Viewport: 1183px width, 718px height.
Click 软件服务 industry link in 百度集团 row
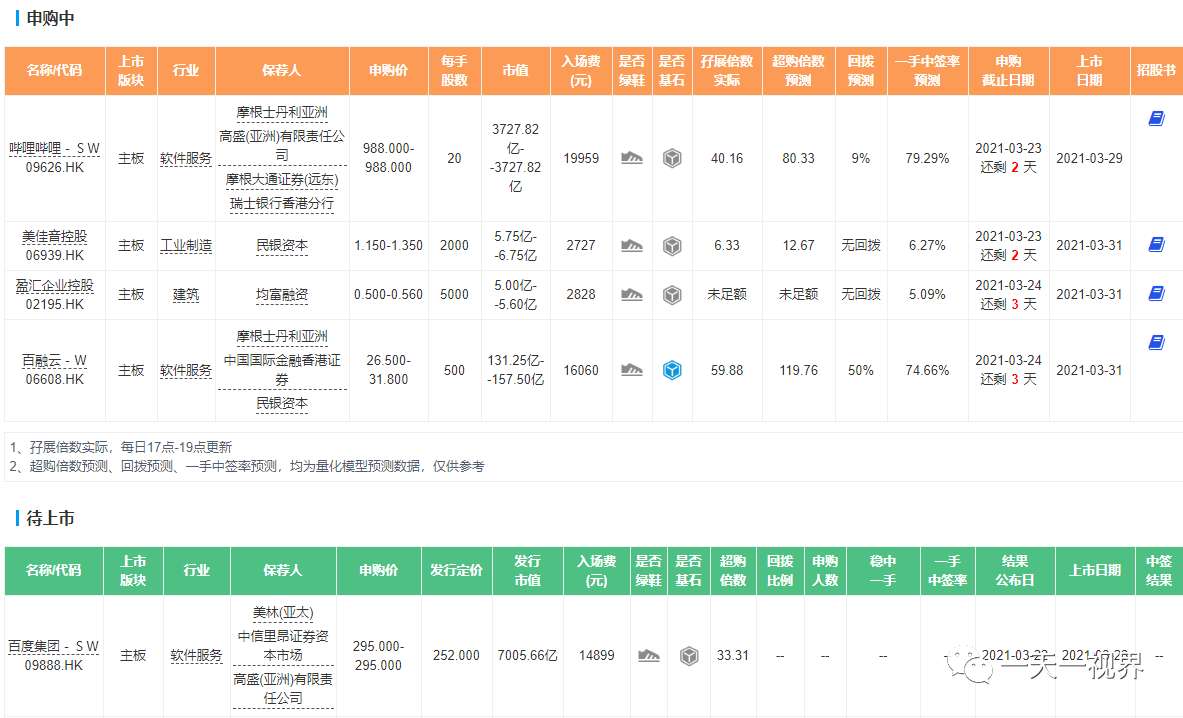click(196, 655)
